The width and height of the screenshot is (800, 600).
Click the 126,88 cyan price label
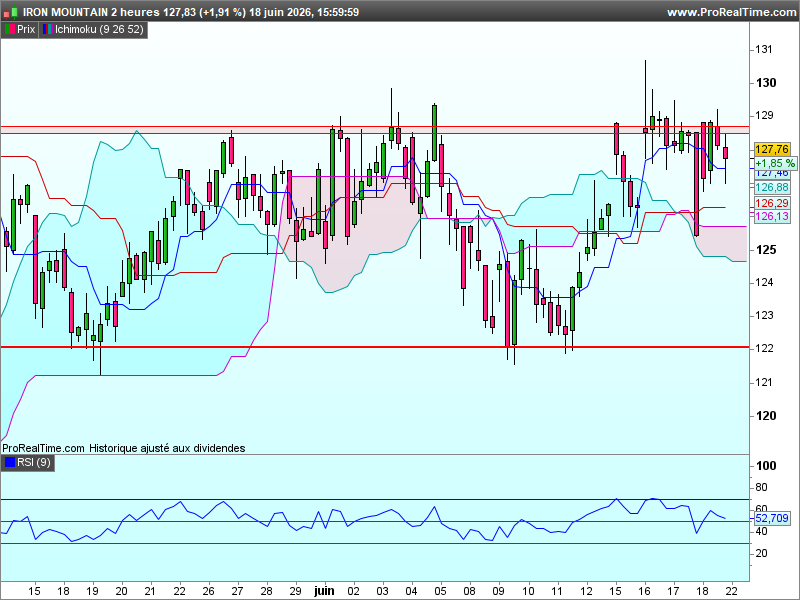(x=772, y=188)
